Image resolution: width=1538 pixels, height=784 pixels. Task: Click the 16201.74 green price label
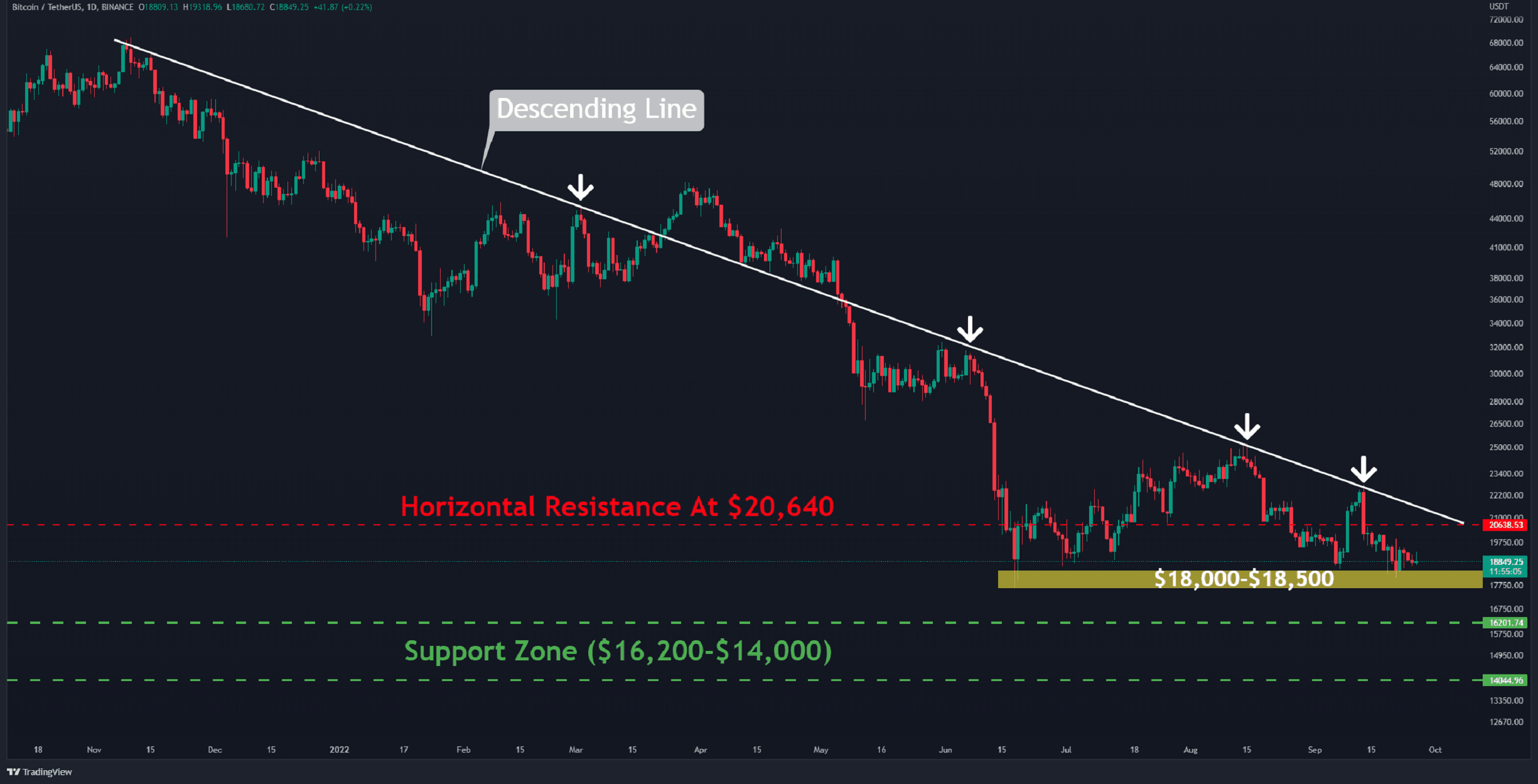tap(1505, 623)
